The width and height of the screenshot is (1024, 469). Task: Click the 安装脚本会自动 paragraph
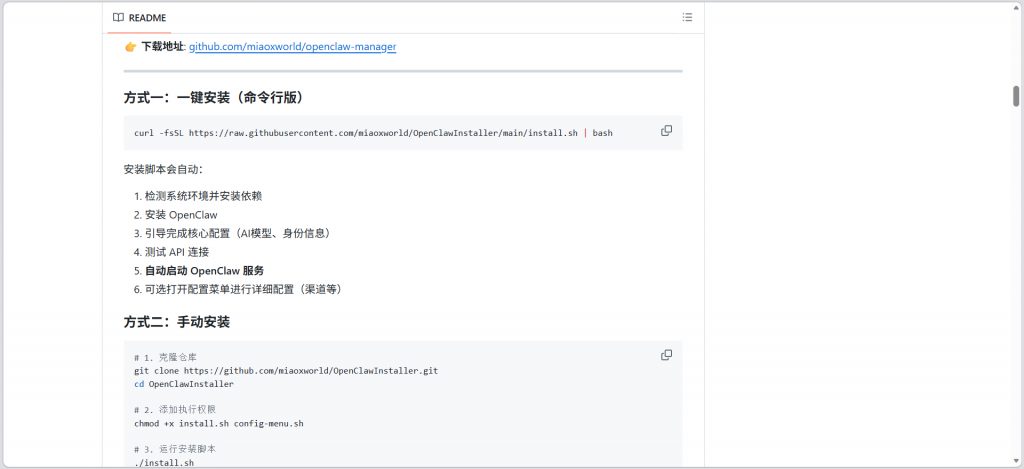point(163,170)
